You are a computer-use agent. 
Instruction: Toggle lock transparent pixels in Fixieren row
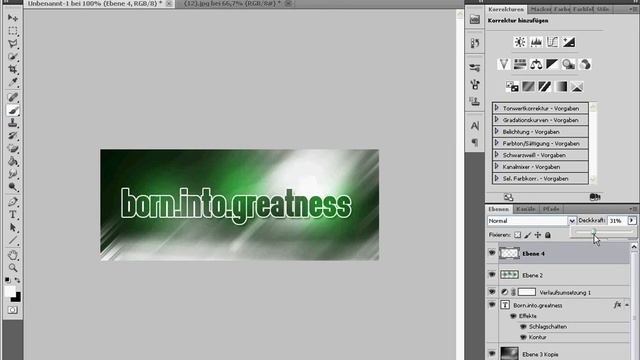[x=518, y=235]
